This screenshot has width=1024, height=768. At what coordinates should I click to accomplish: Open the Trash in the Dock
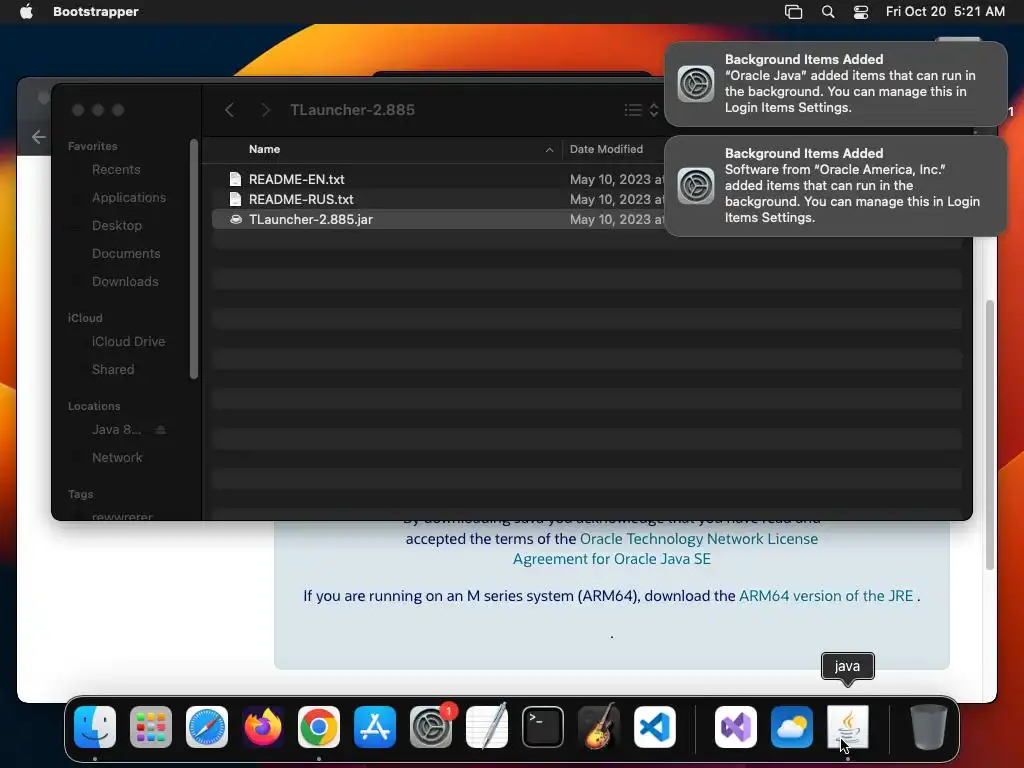click(x=929, y=727)
